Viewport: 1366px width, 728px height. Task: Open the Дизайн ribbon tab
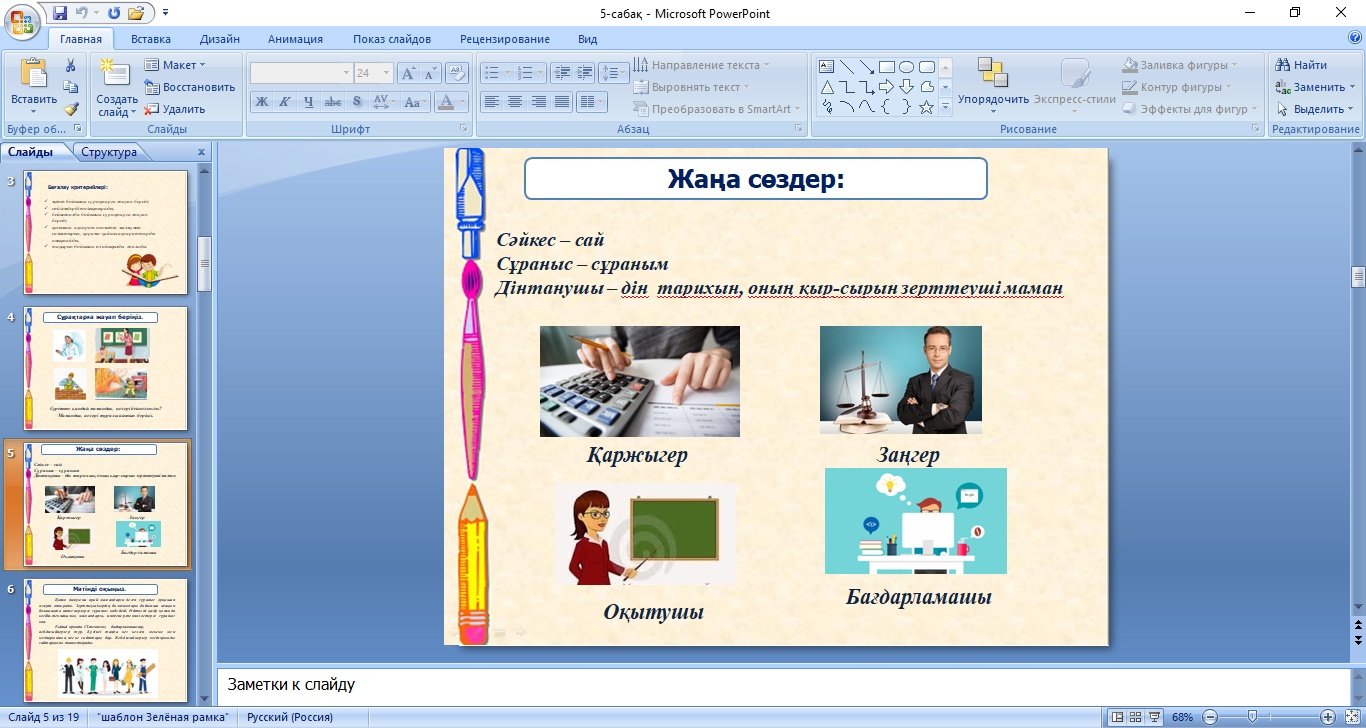click(219, 39)
